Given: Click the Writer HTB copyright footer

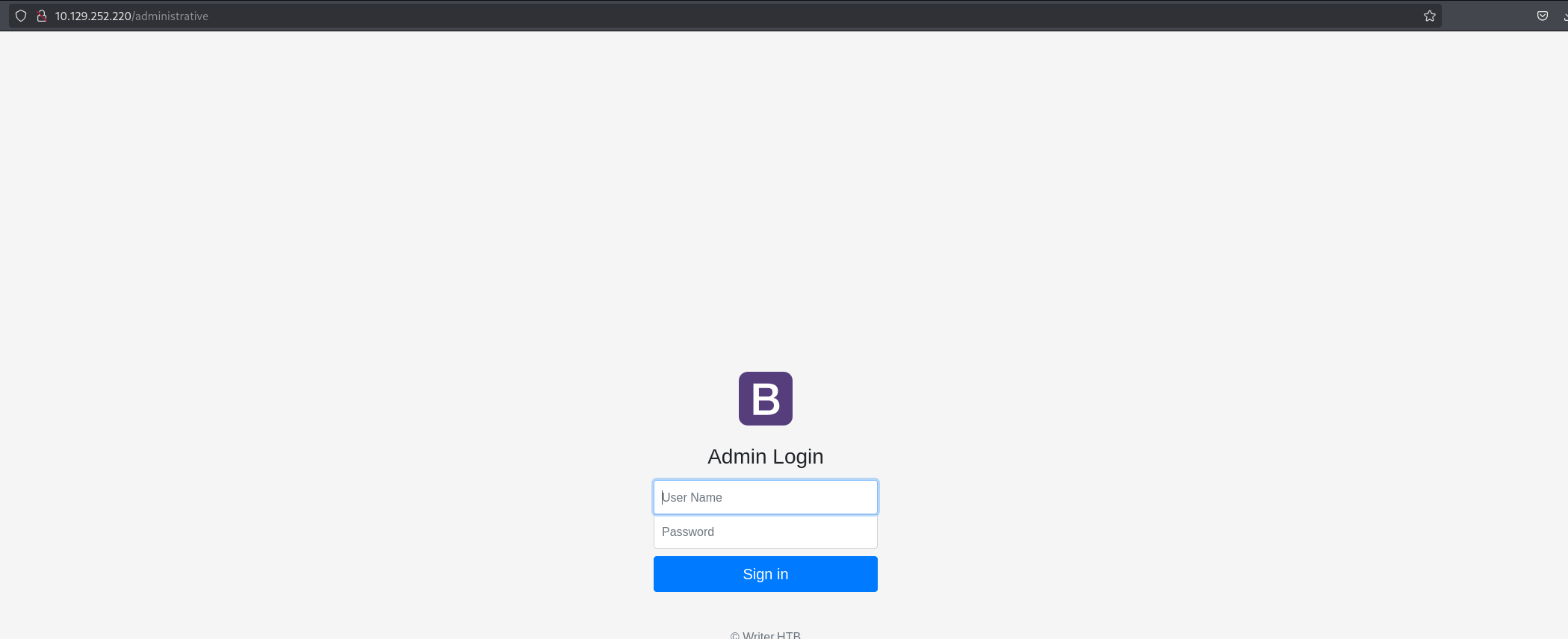Looking at the screenshot, I should (x=765, y=635).
